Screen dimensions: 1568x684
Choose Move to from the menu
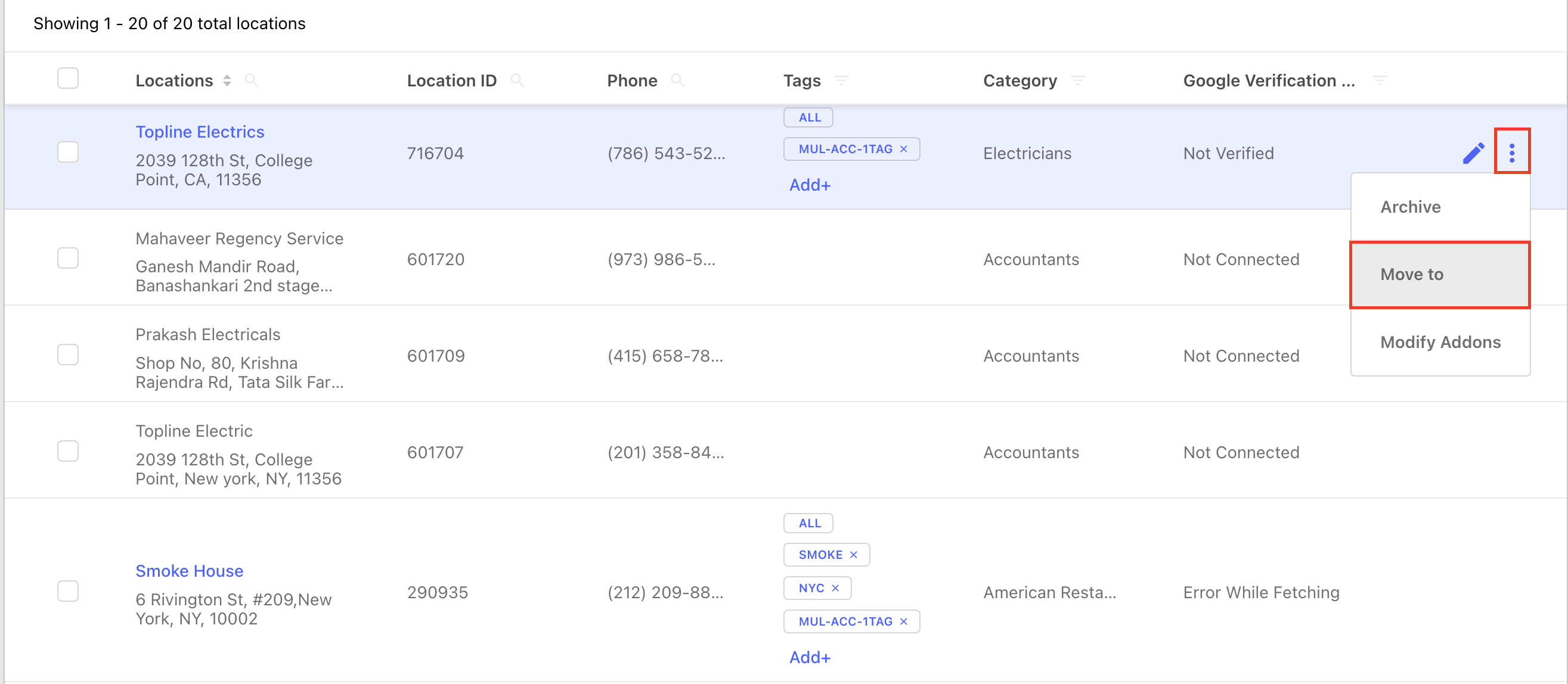(1440, 275)
